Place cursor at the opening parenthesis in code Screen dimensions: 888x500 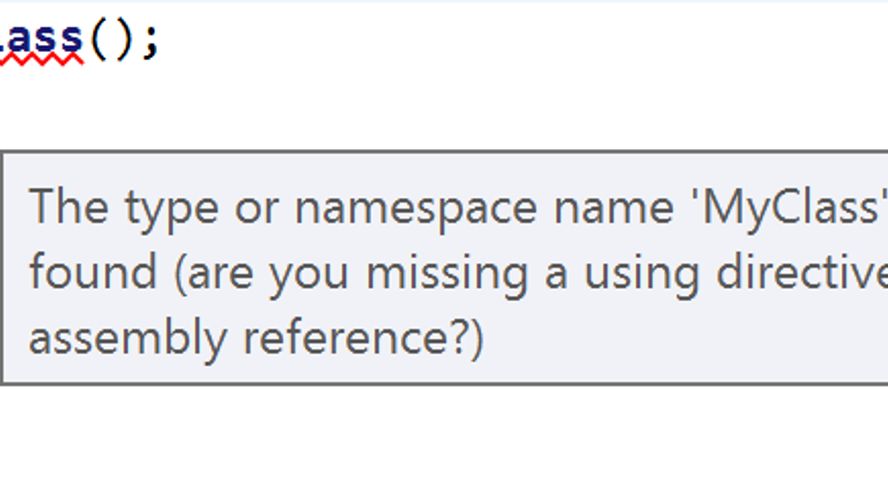pyautogui.click(x=98, y=40)
